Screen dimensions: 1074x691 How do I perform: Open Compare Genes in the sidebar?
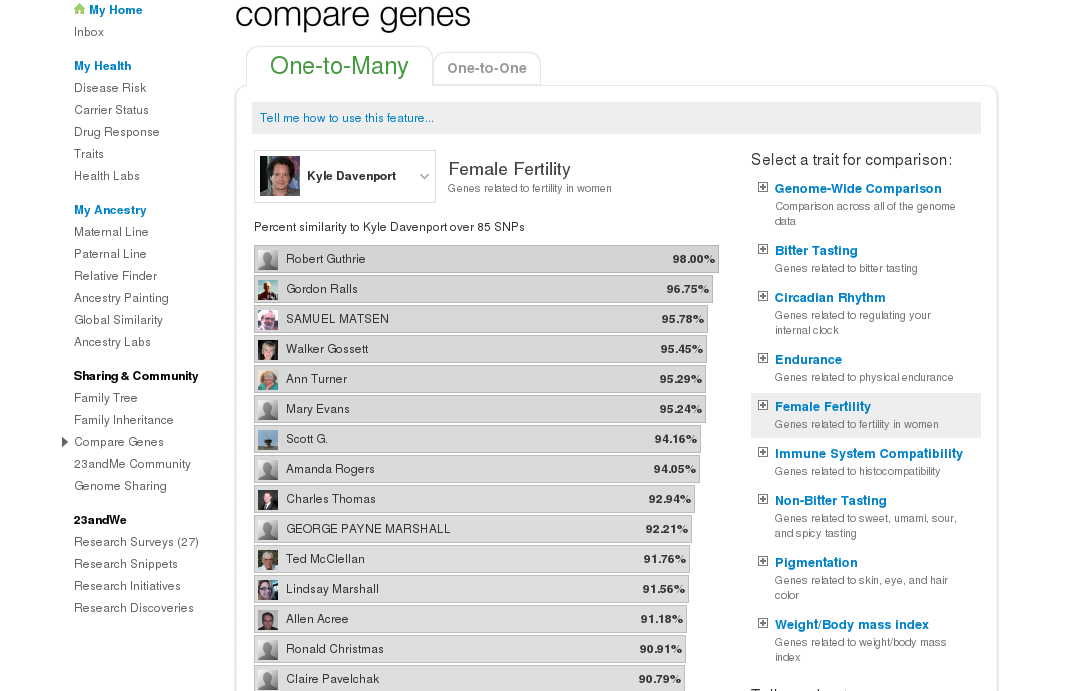click(118, 441)
